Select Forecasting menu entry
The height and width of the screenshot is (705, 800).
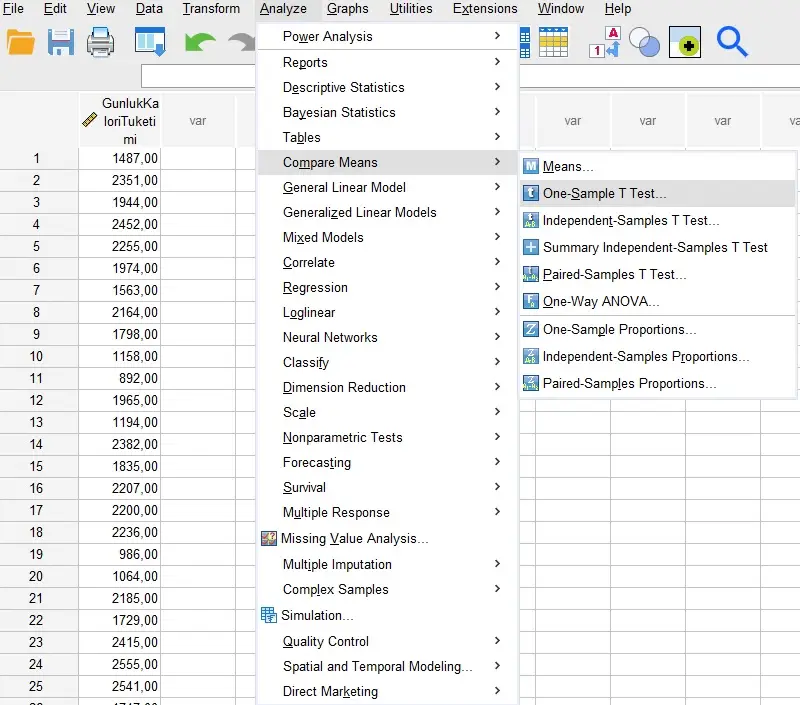click(388, 462)
